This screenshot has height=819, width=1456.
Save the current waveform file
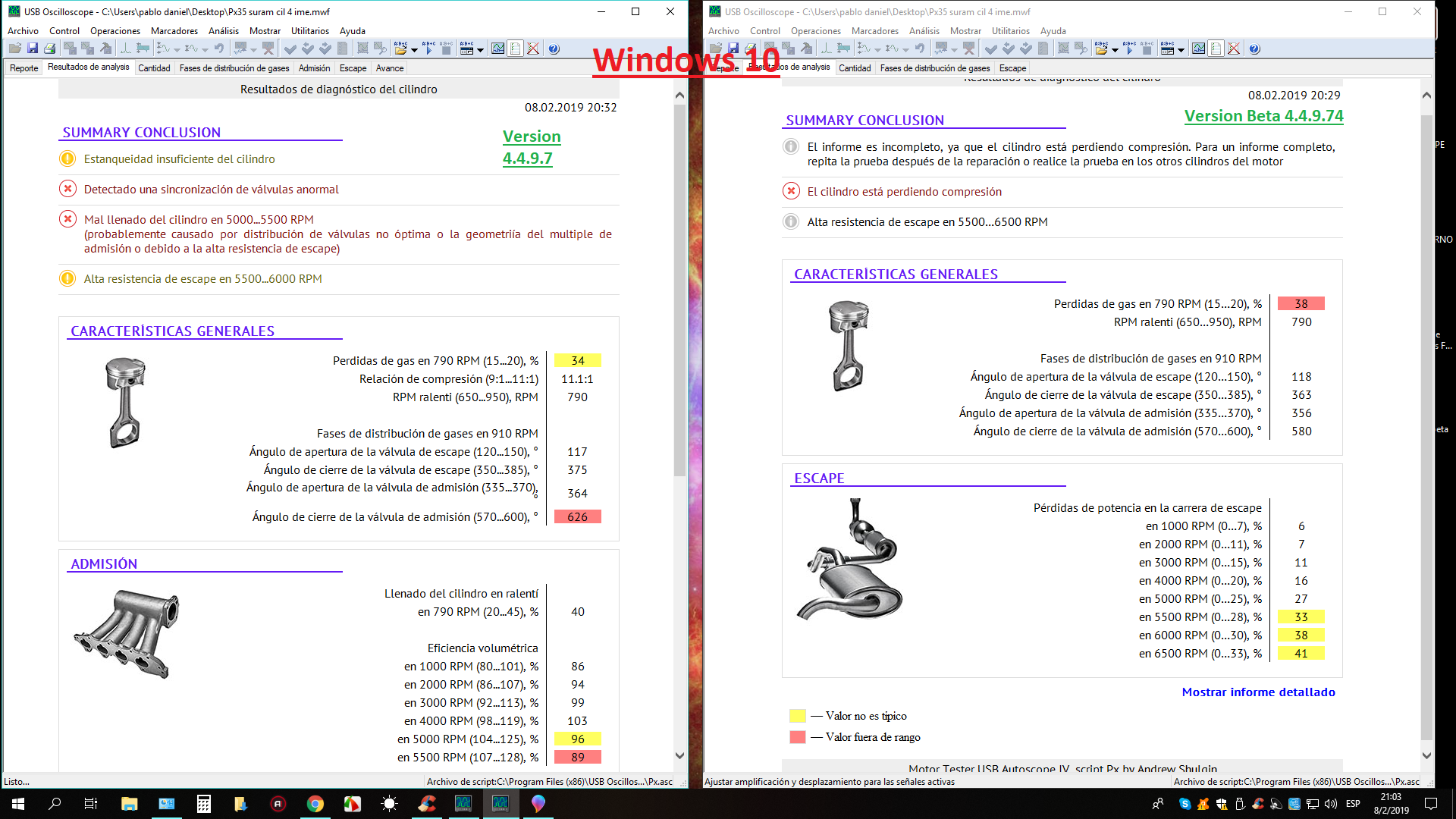click(x=33, y=48)
